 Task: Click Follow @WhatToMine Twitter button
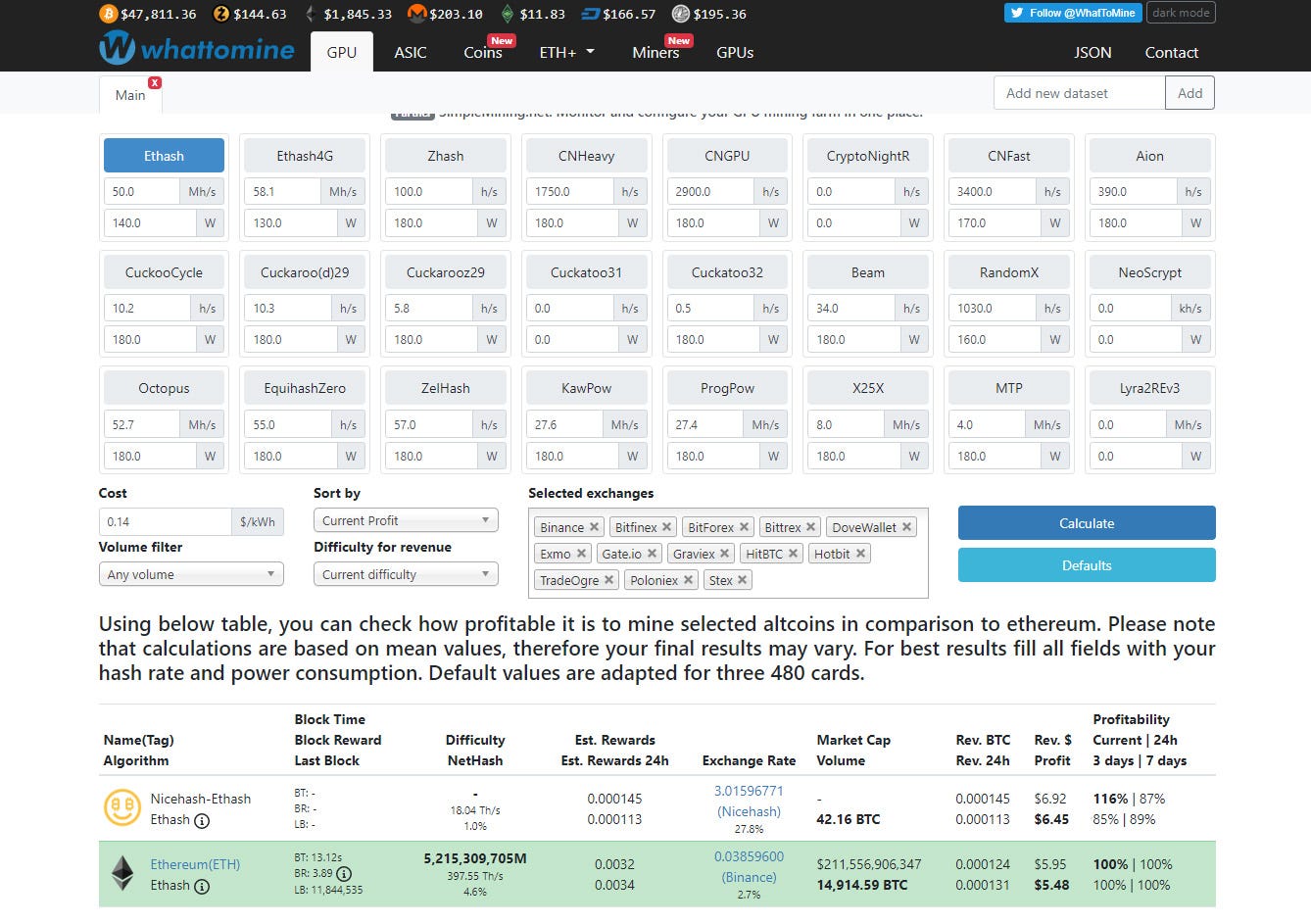click(1073, 13)
